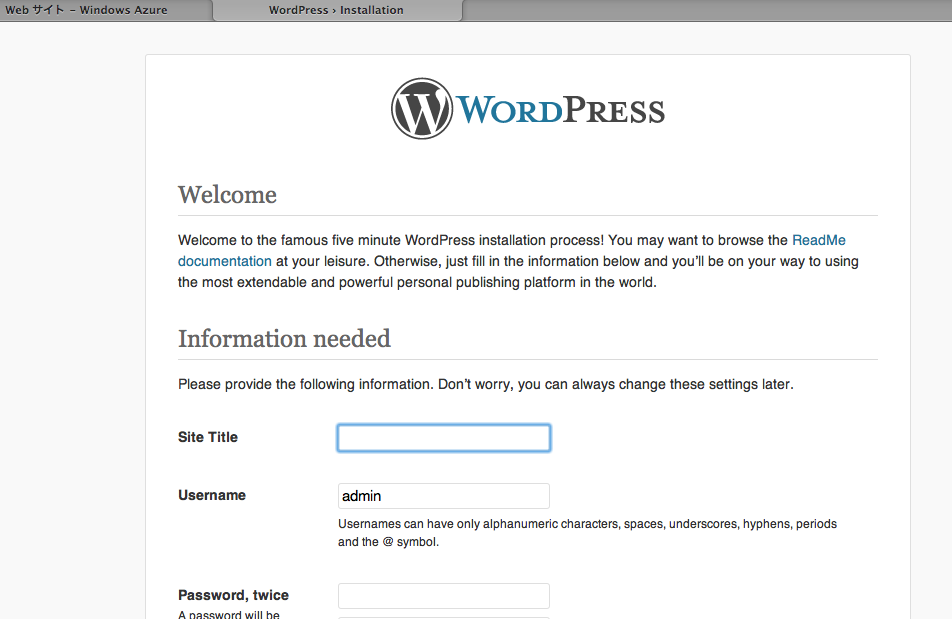Click the first Password input field
The width and height of the screenshot is (952, 619).
point(444,596)
